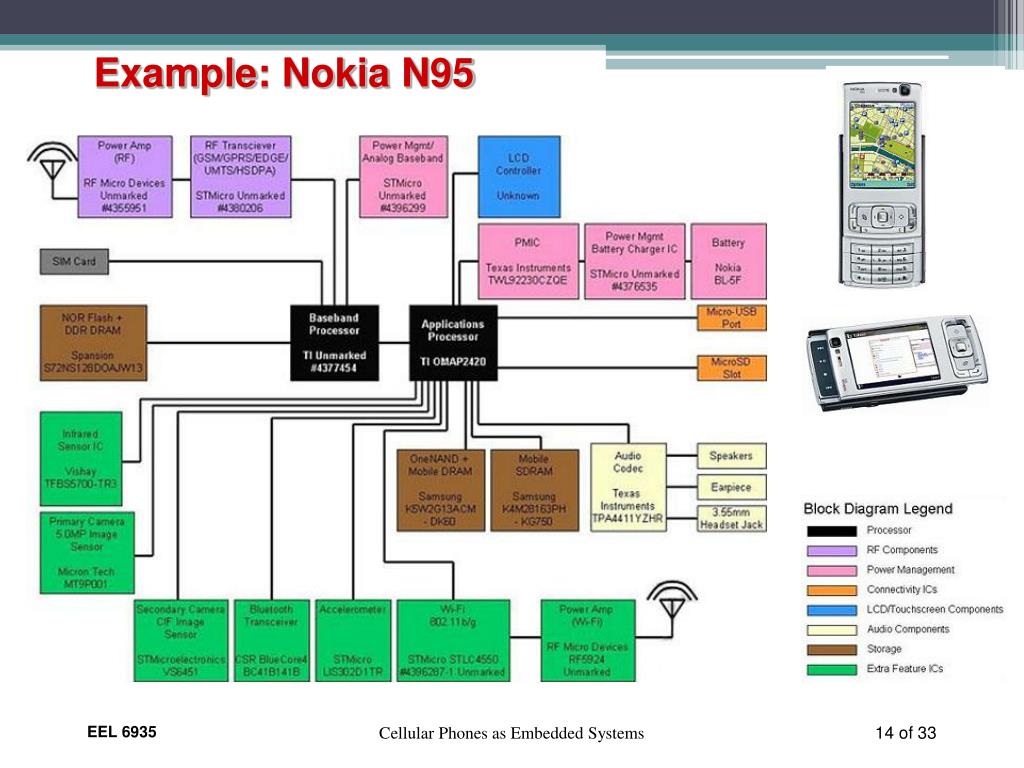This screenshot has height=768, width=1024.
Task: Select the Bluetooth Transceiver block
Action: (x=272, y=641)
